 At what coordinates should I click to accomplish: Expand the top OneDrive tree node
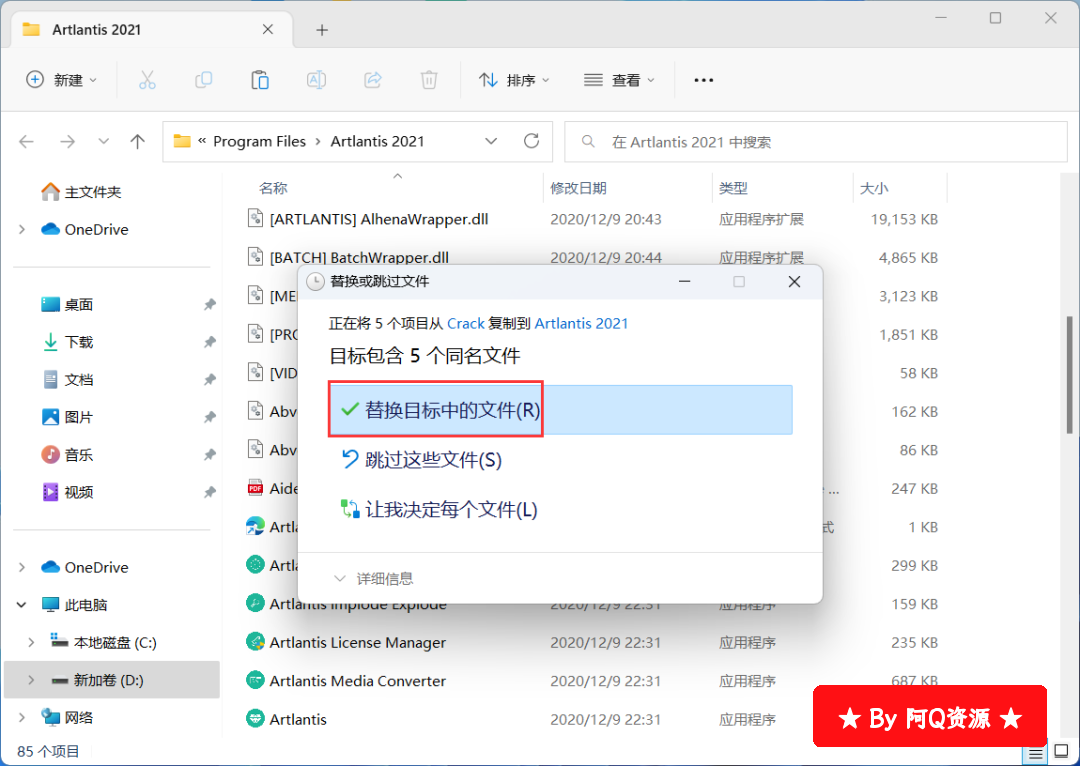[22, 229]
